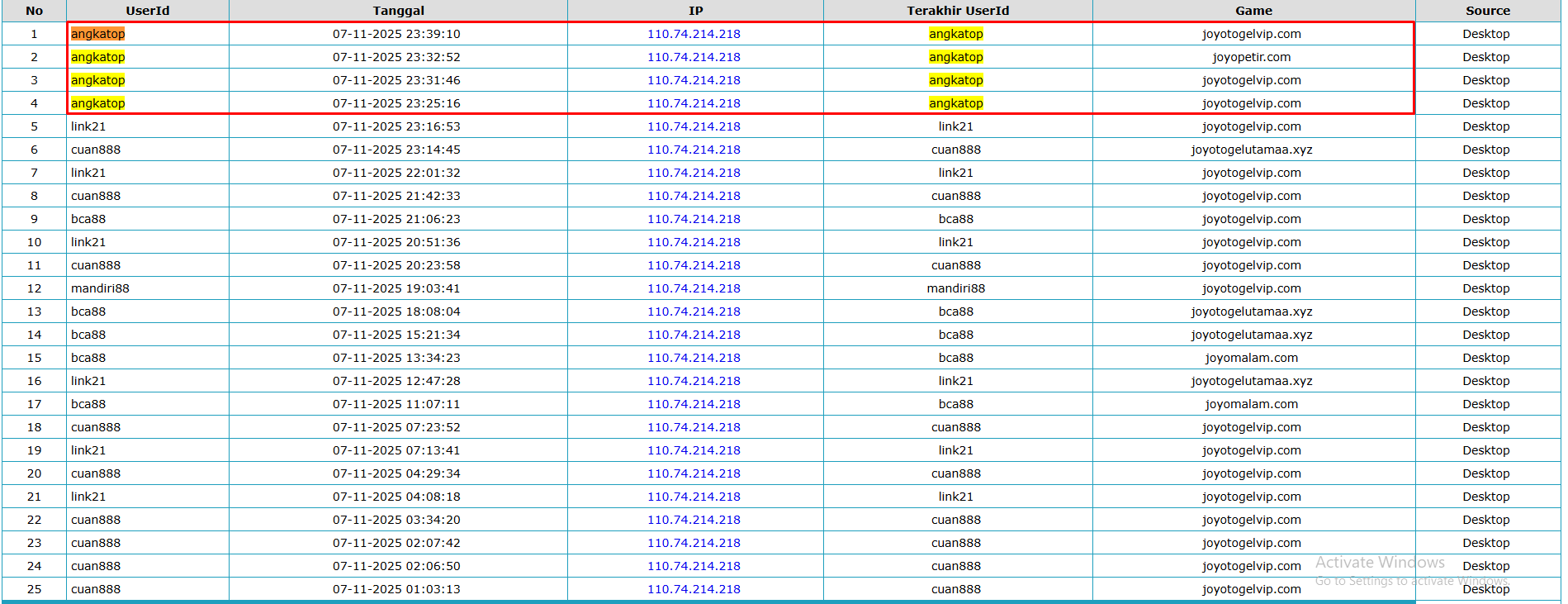Click Terakhir UserId link21 in row 10

click(956, 242)
